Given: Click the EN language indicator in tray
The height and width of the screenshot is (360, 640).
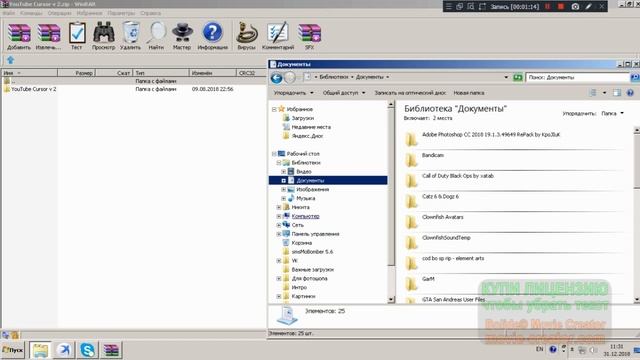Looking at the screenshot, I should pyautogui.click(x=540, y=349).
